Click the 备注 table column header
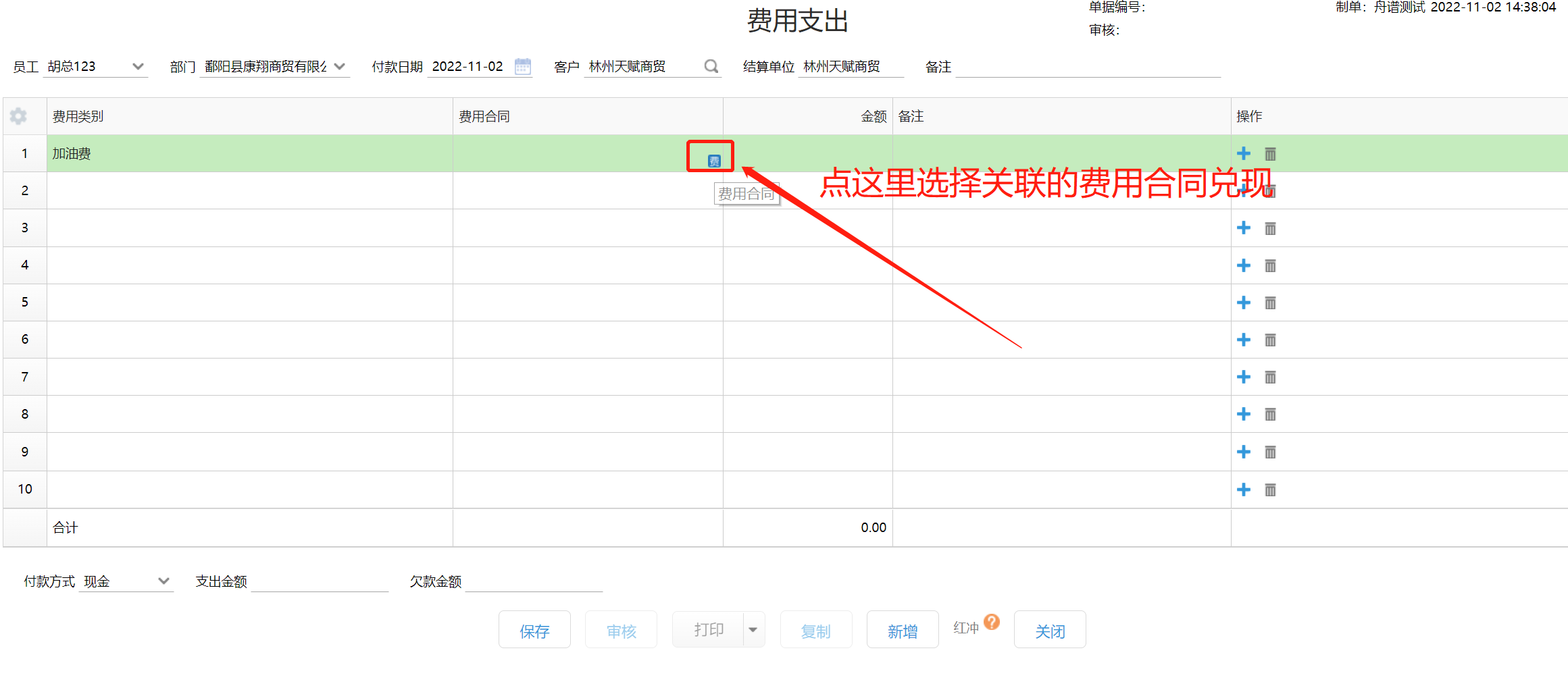The image size is (1568, 686). point(1061,116)
